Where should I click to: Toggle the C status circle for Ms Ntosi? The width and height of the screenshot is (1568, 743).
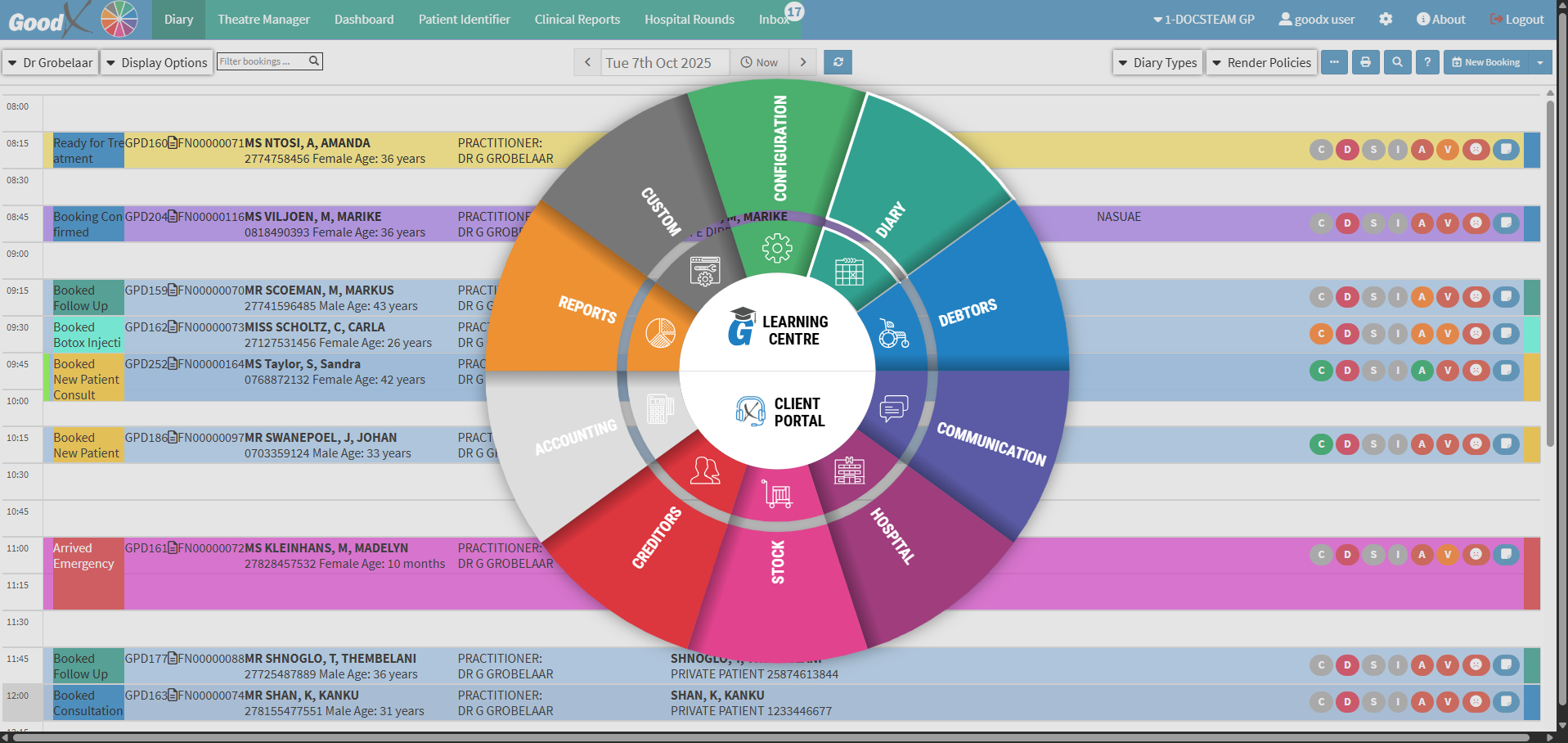click(x=1320, y=150)
